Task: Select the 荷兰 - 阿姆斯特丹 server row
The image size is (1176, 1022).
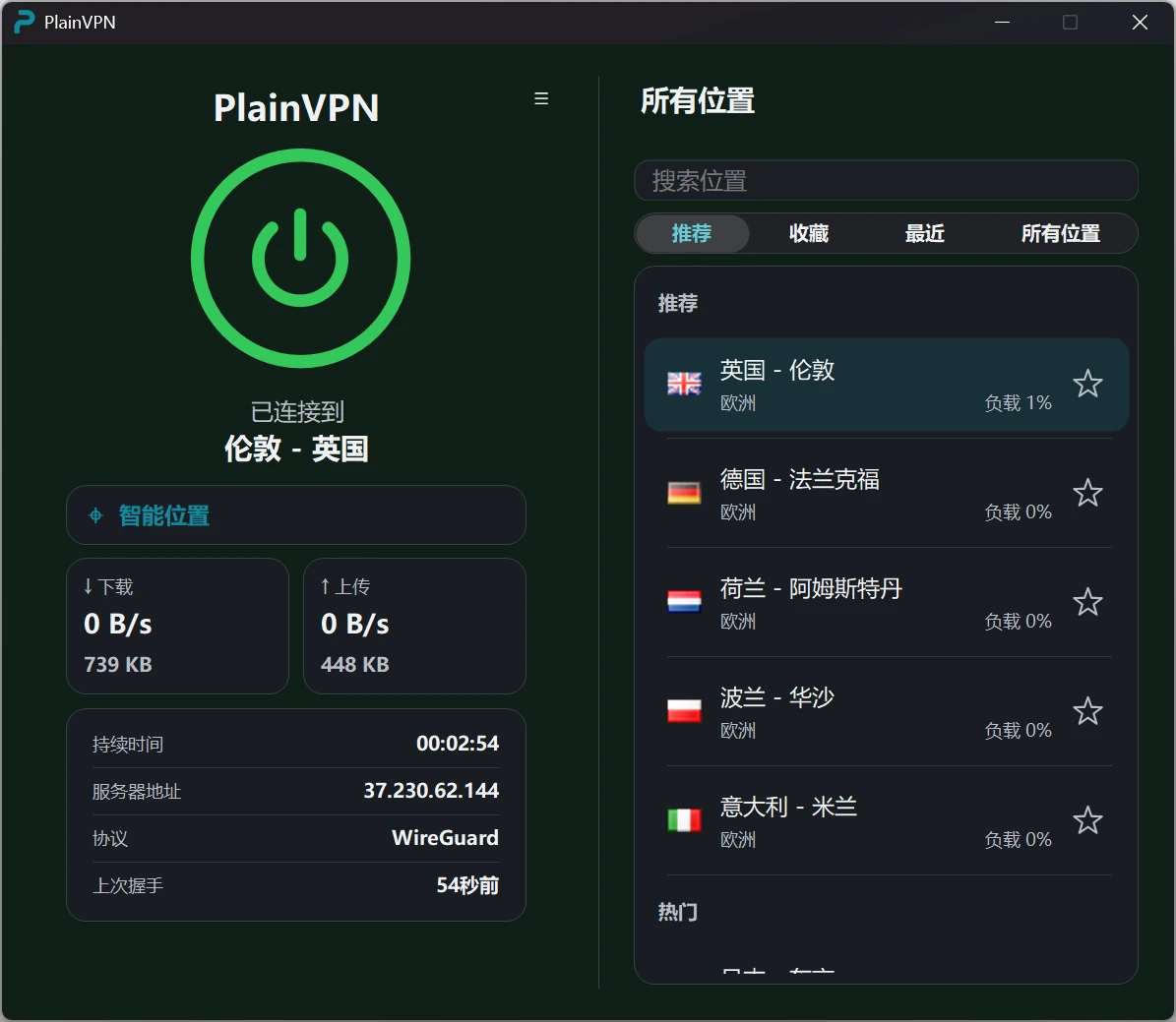Action: [x=886, y=602]
